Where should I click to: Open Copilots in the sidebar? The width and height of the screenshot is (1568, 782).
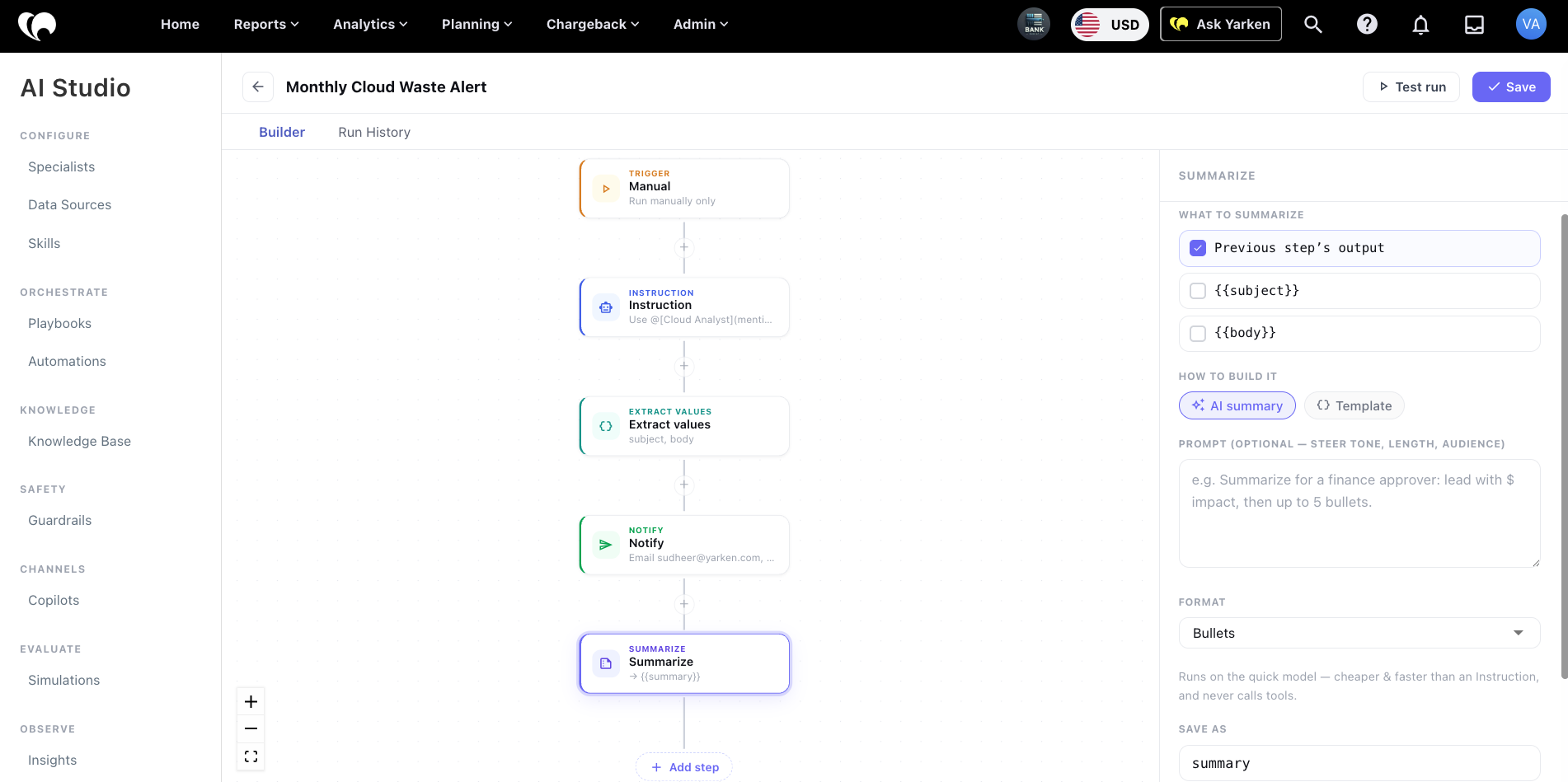tap(54, 600)
